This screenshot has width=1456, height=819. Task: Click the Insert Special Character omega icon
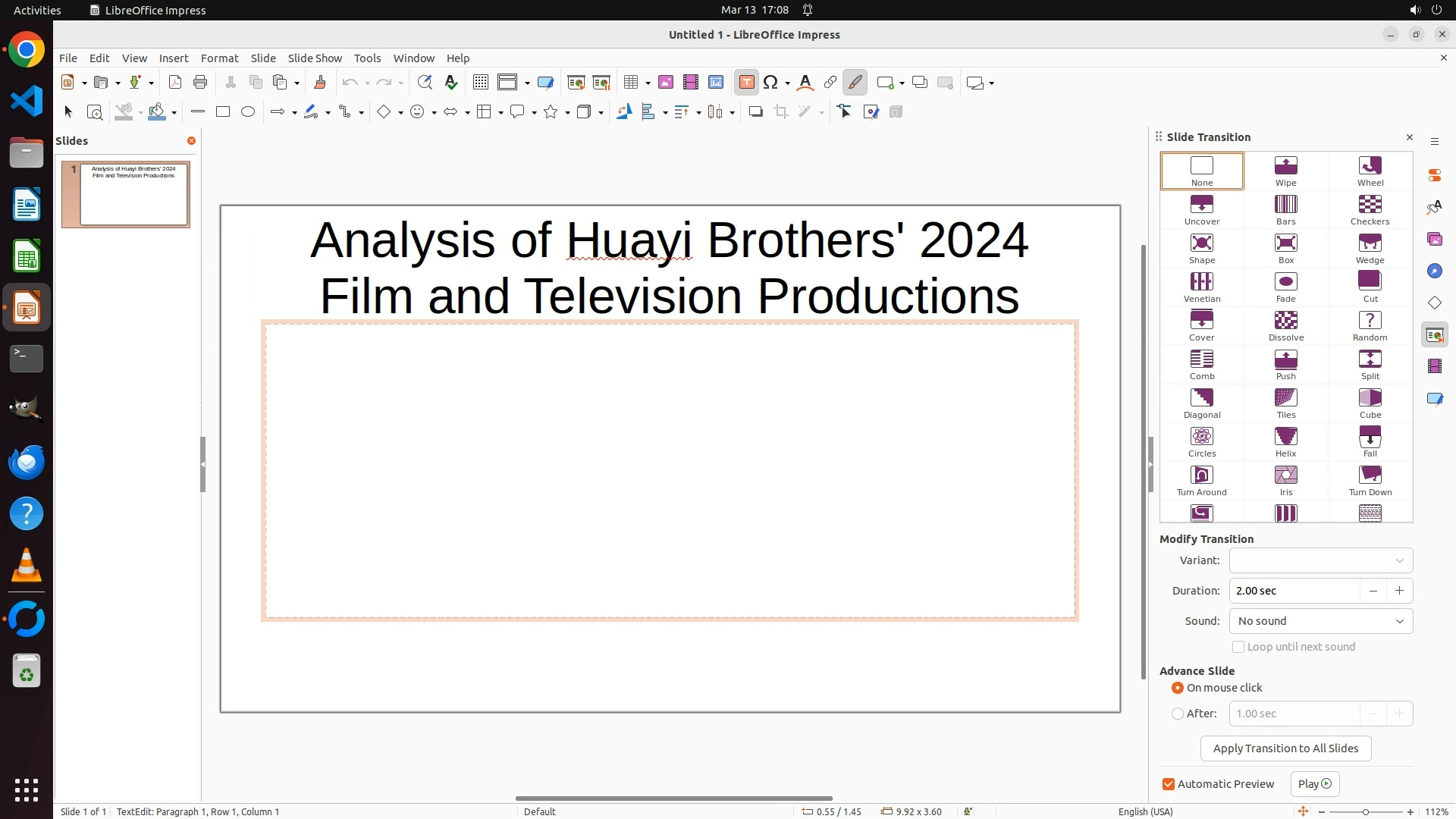[770, 83]
